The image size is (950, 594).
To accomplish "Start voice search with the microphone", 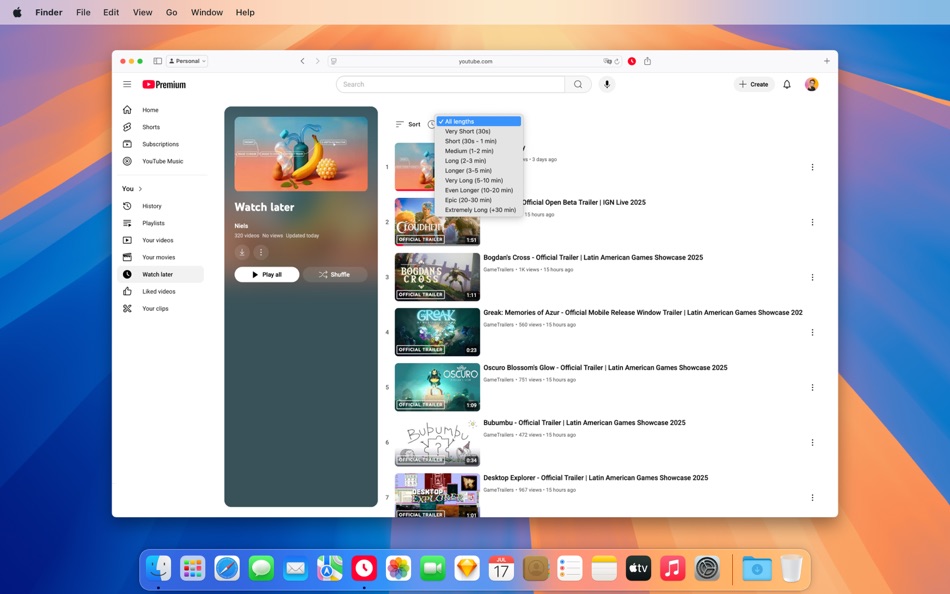I will (606, 84).
